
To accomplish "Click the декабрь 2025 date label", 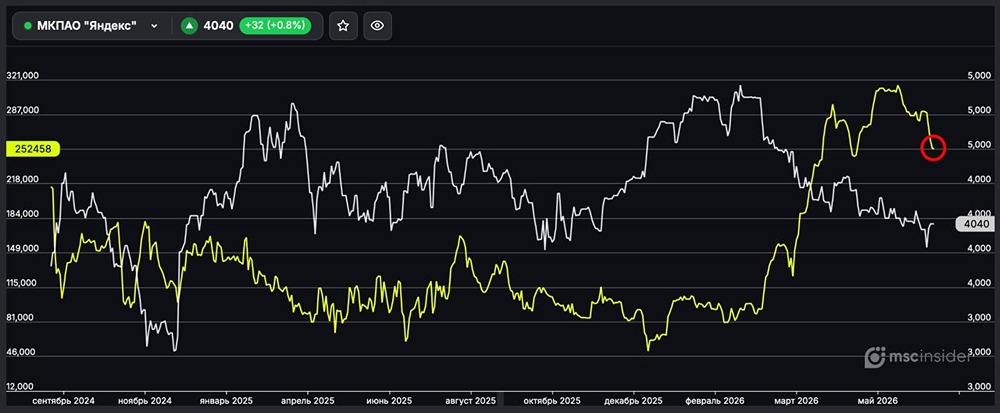I will point(633,401).
